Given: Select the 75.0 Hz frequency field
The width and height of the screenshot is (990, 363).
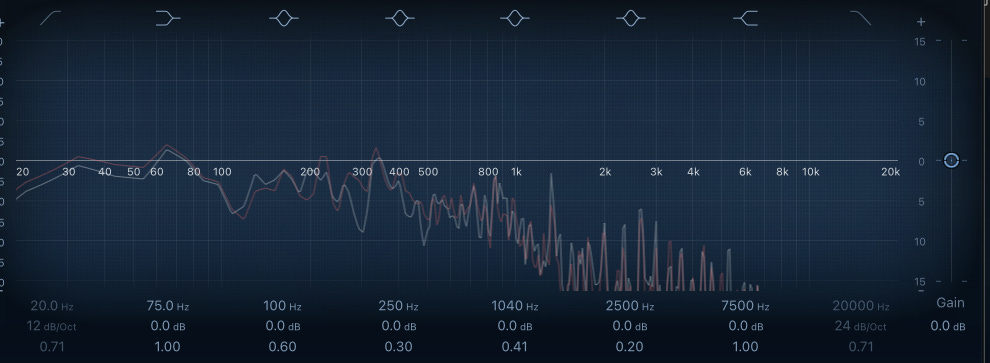Looking at the screenshot, I should (x=167, y=306).
